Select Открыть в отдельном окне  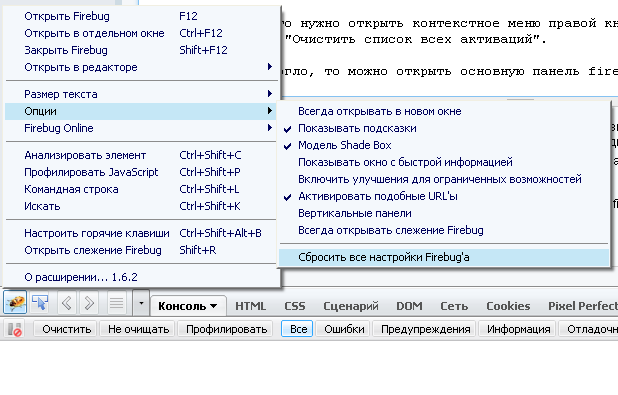click(141, 33)
